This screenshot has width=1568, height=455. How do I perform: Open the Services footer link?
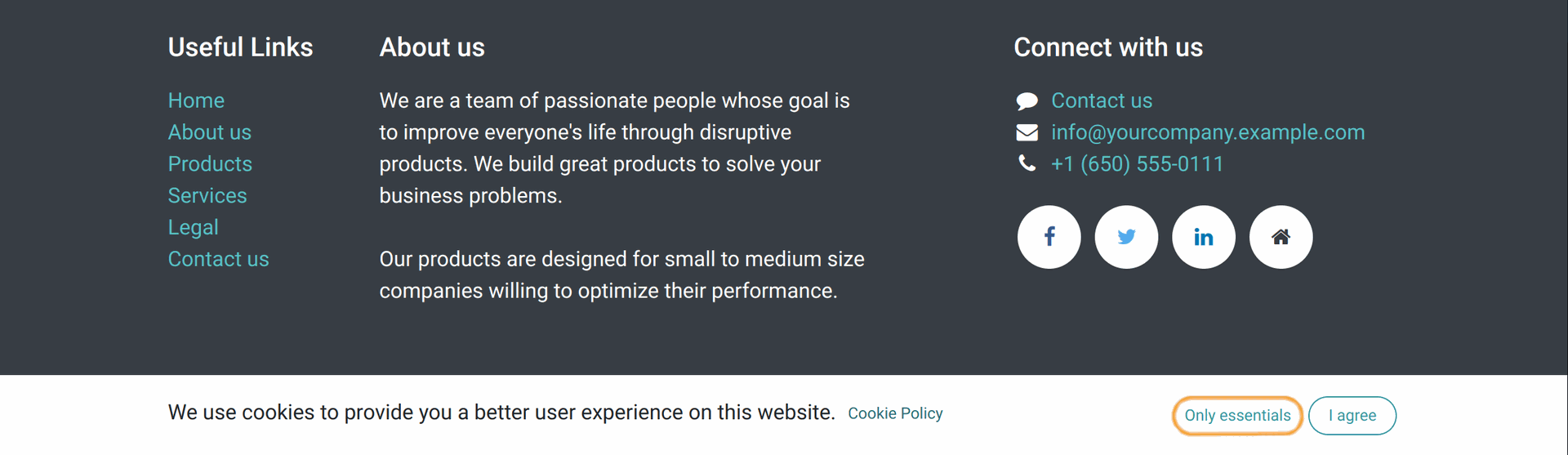[x=207, y=196]
